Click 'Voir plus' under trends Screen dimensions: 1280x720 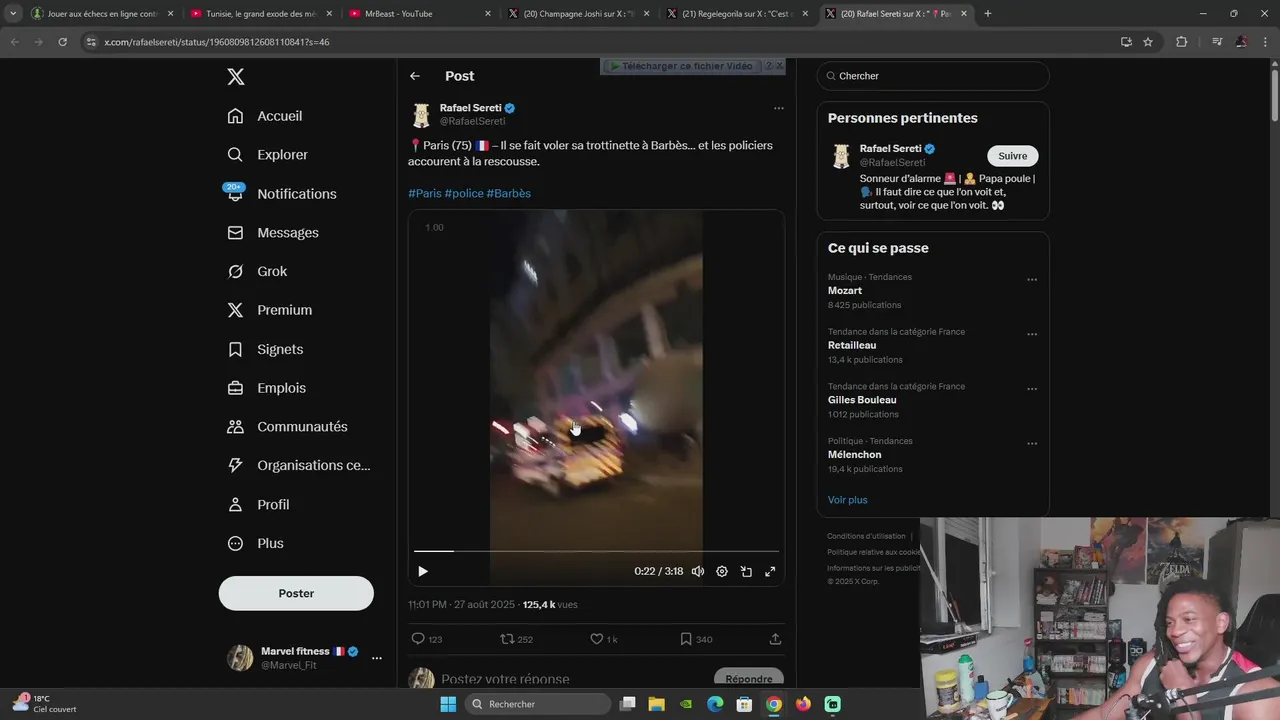(847, 500)
